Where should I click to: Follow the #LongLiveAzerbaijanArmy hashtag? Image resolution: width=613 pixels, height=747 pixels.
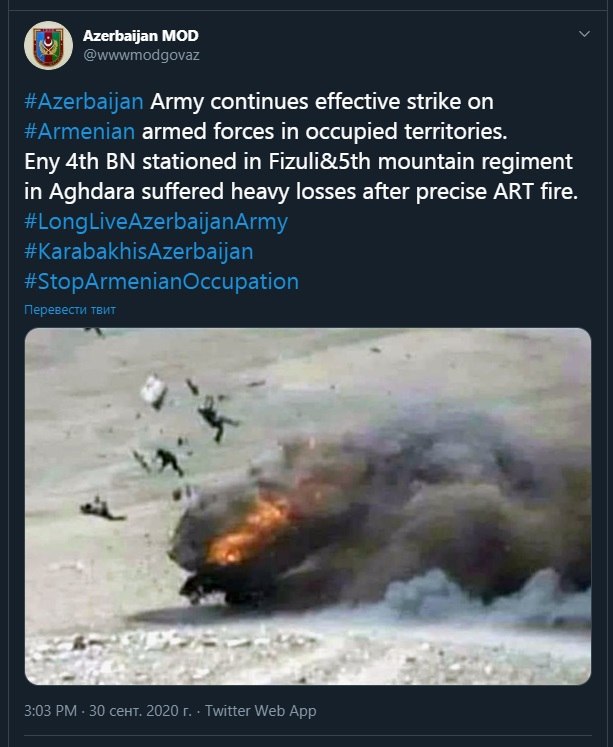pos(156,222)
